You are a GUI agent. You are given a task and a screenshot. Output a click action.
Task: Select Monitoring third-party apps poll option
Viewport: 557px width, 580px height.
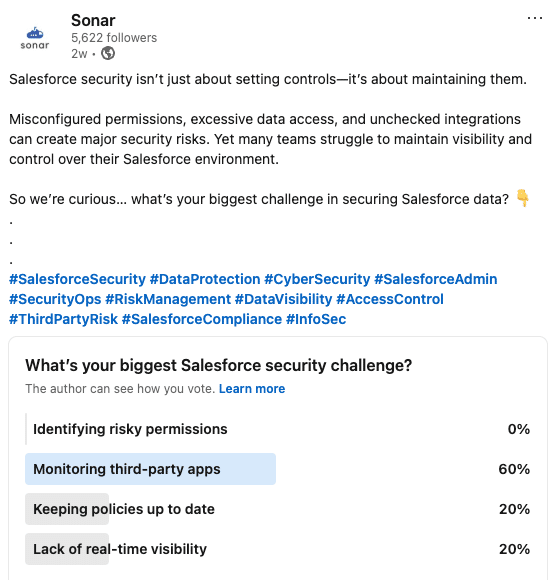tap(278, 469)
